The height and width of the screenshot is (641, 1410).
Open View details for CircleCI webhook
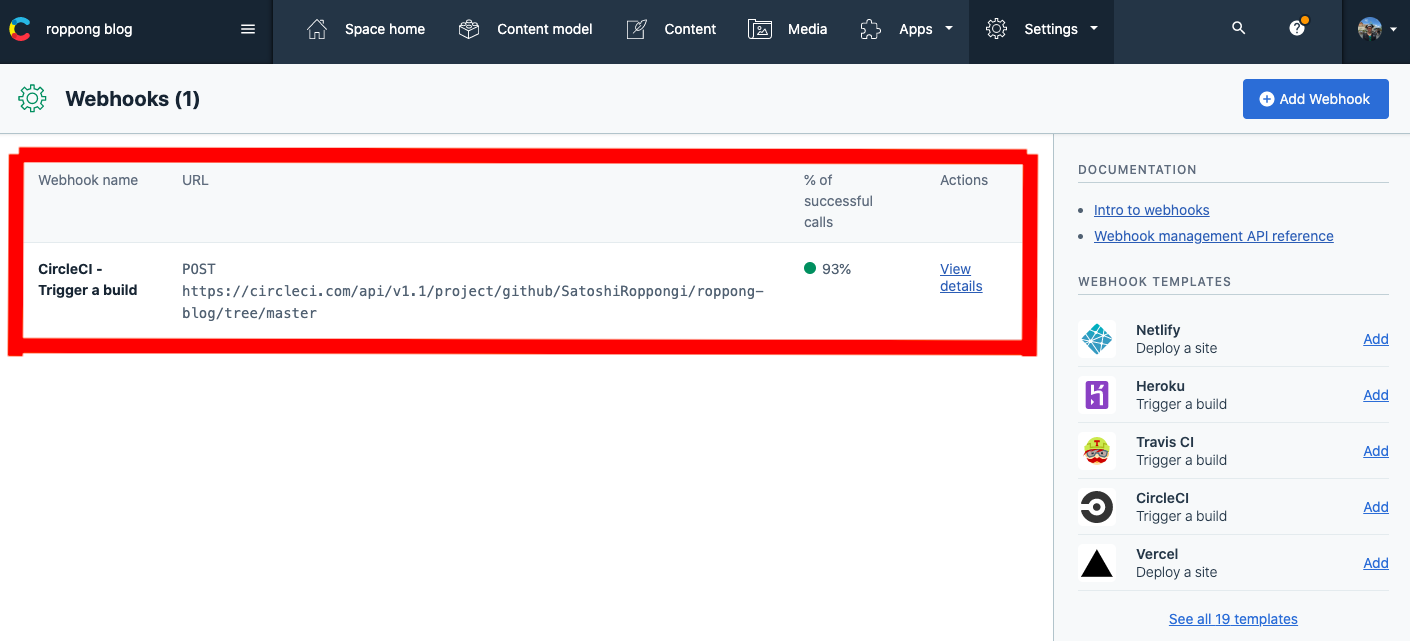[x=961, y=277]
